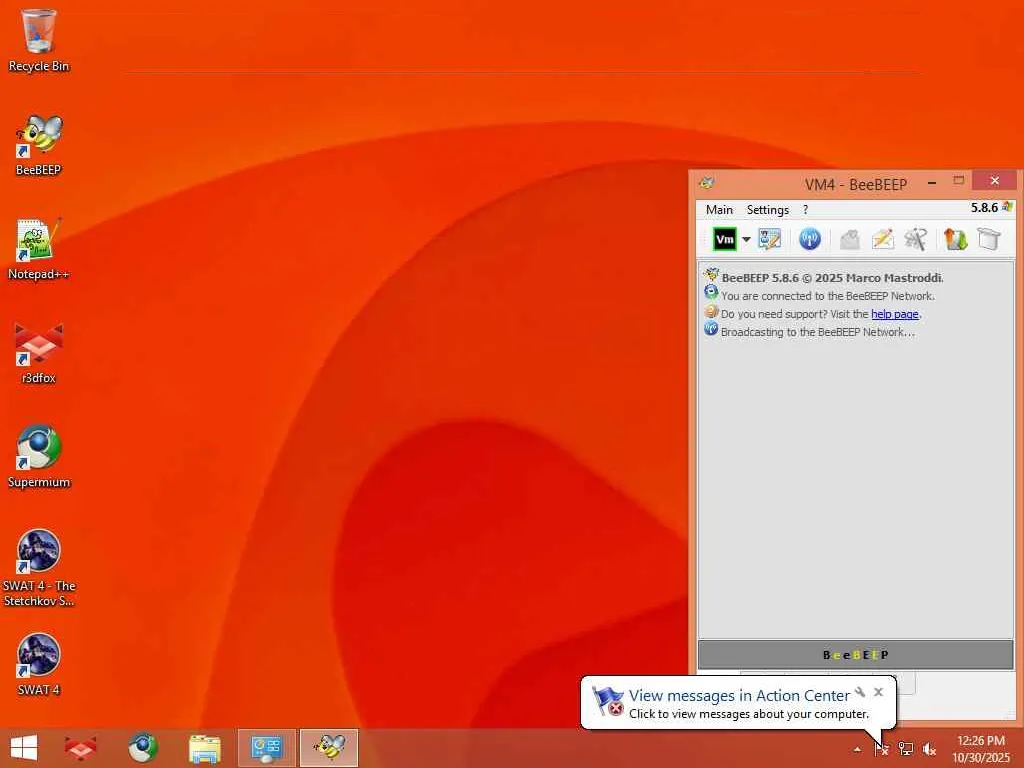Open the Settings menu in BeeBEEP
Screen dimensions: 1024x768
click(x=767, y=210)
